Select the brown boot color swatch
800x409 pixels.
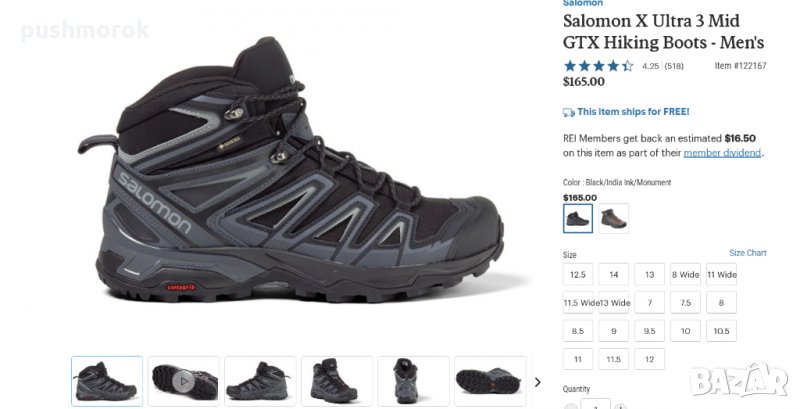point(613,218)
